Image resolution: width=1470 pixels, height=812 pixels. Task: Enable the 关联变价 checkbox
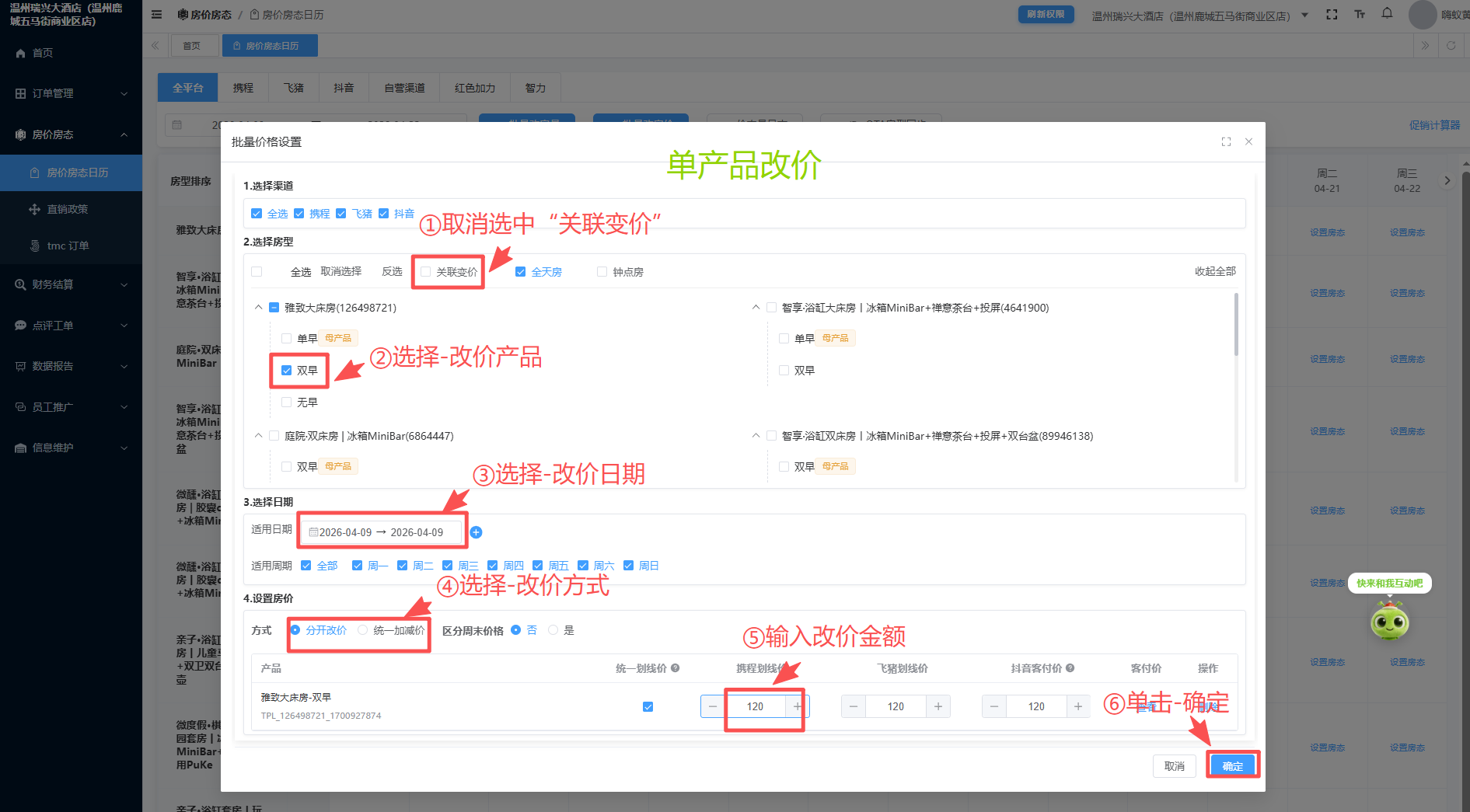click(425, 271)
